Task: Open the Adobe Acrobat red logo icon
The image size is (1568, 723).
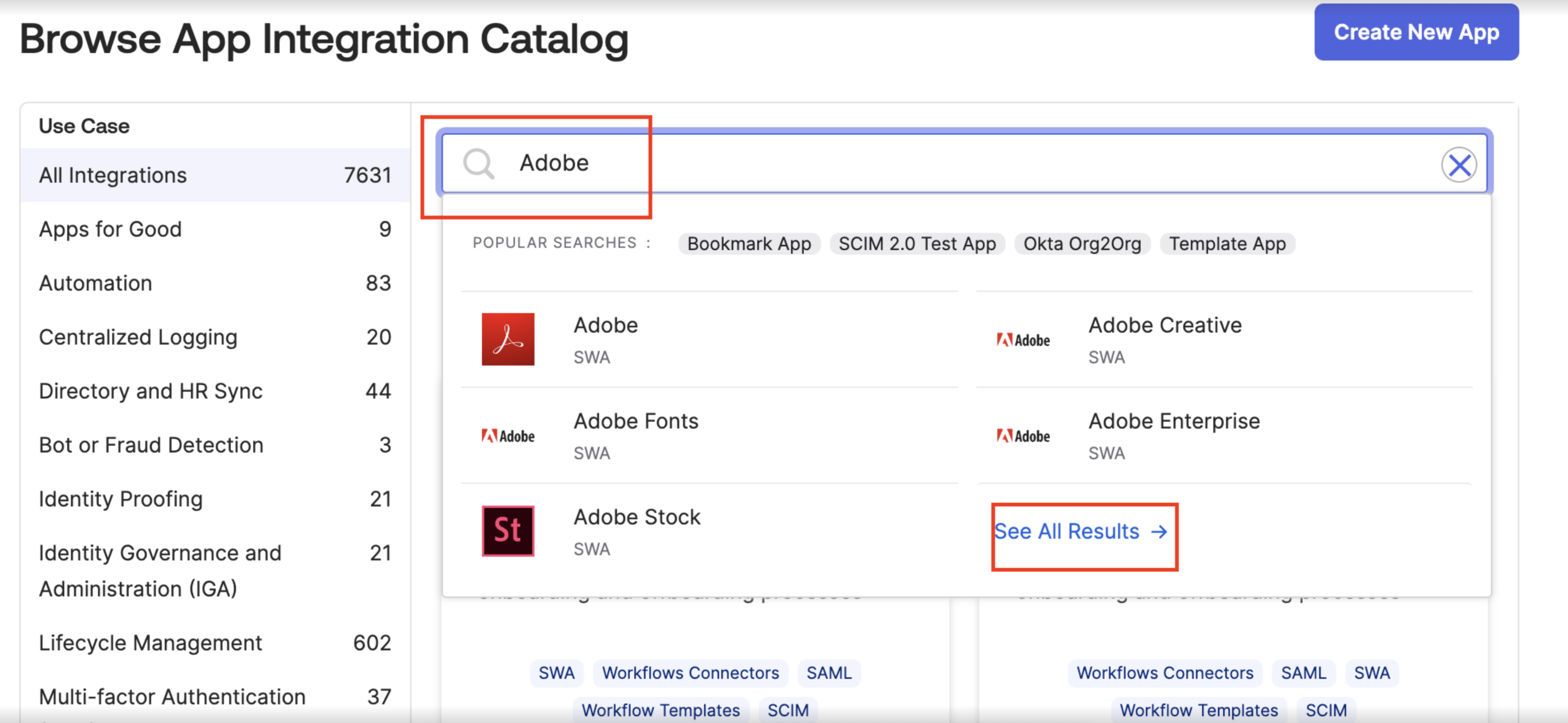Action: pyautogui.click(x=508, y=339)
